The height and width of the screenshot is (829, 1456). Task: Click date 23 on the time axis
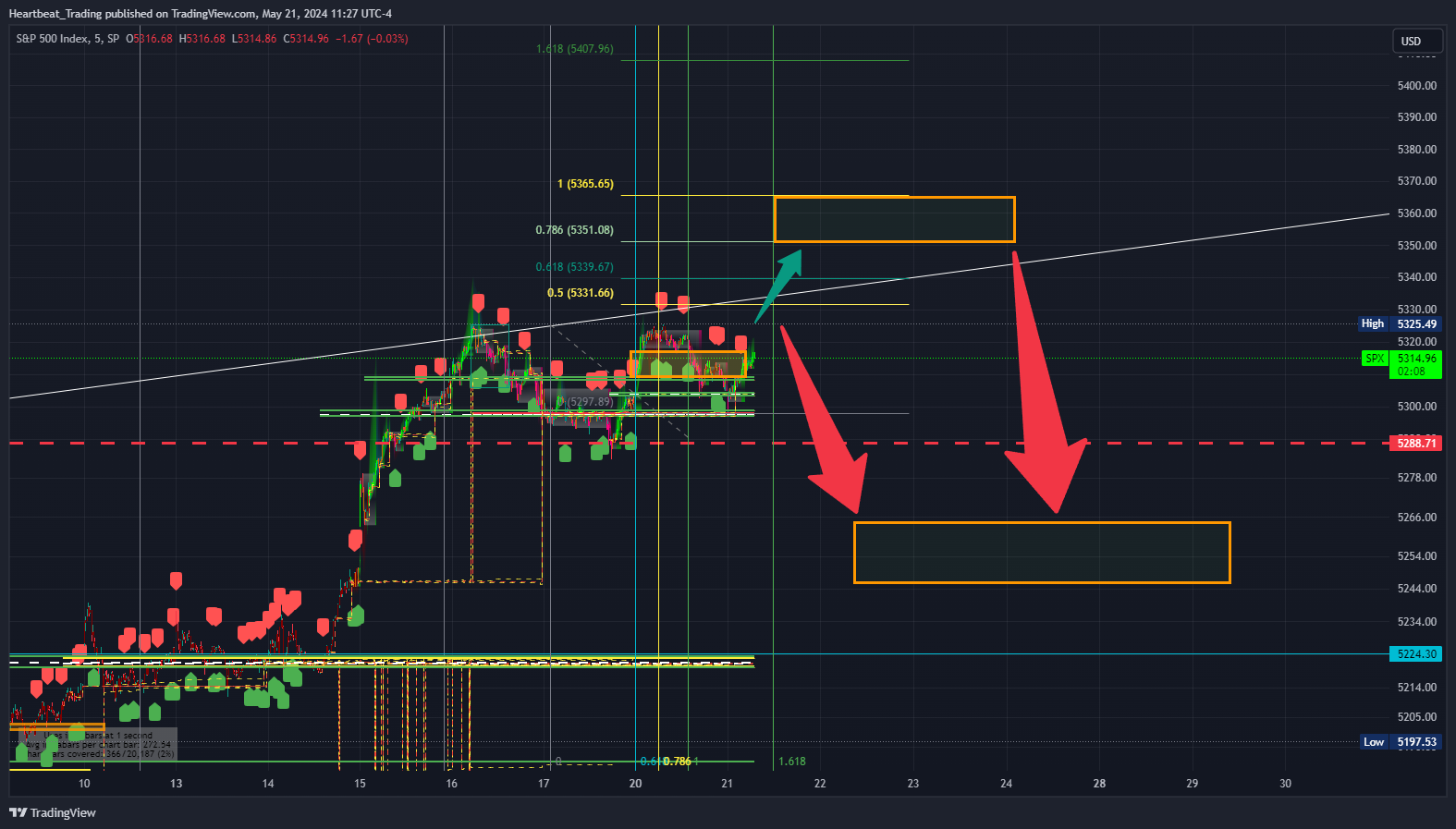913,784
